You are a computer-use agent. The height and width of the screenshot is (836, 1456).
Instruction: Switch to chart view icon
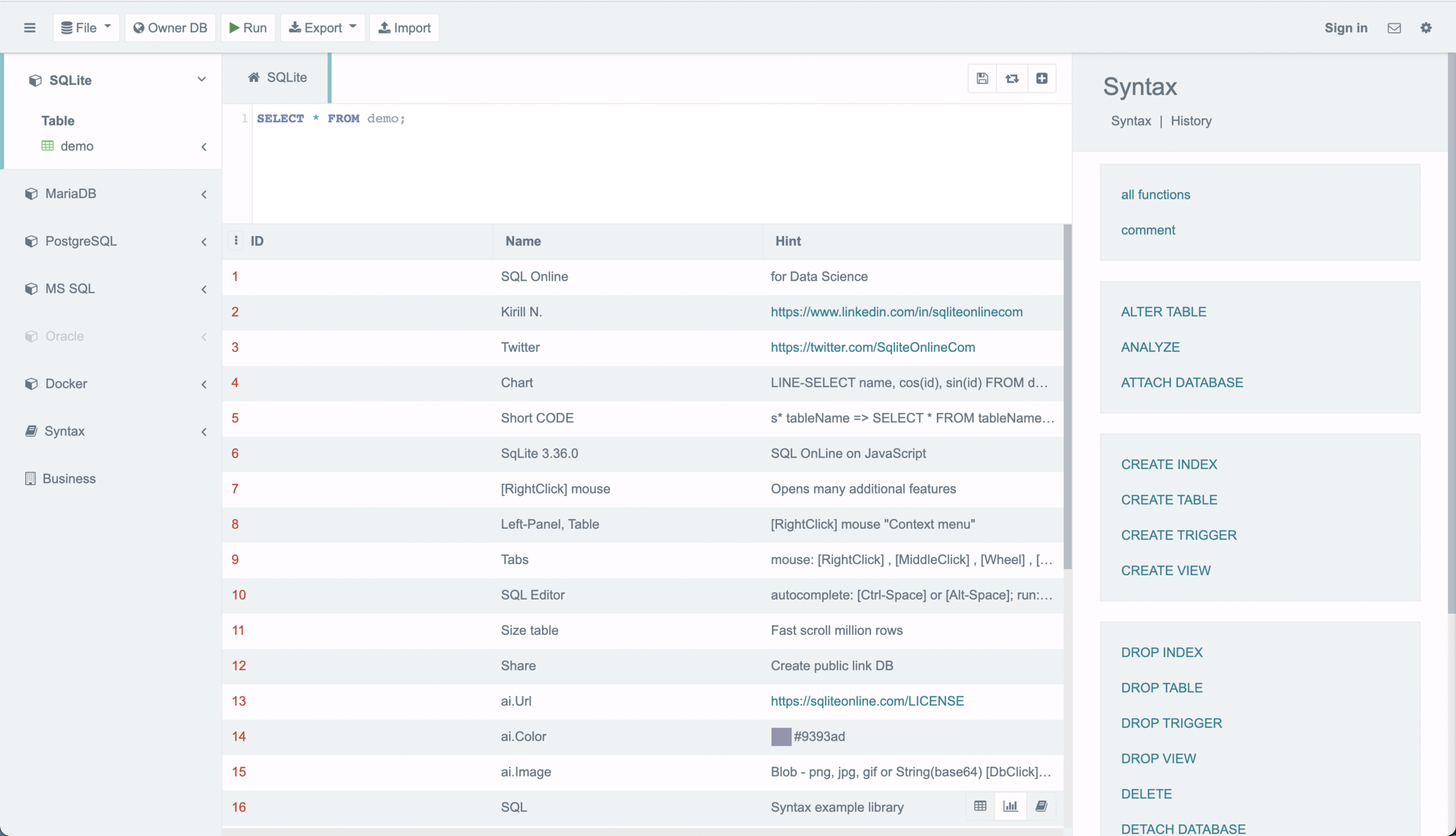tap(1010, 806)
